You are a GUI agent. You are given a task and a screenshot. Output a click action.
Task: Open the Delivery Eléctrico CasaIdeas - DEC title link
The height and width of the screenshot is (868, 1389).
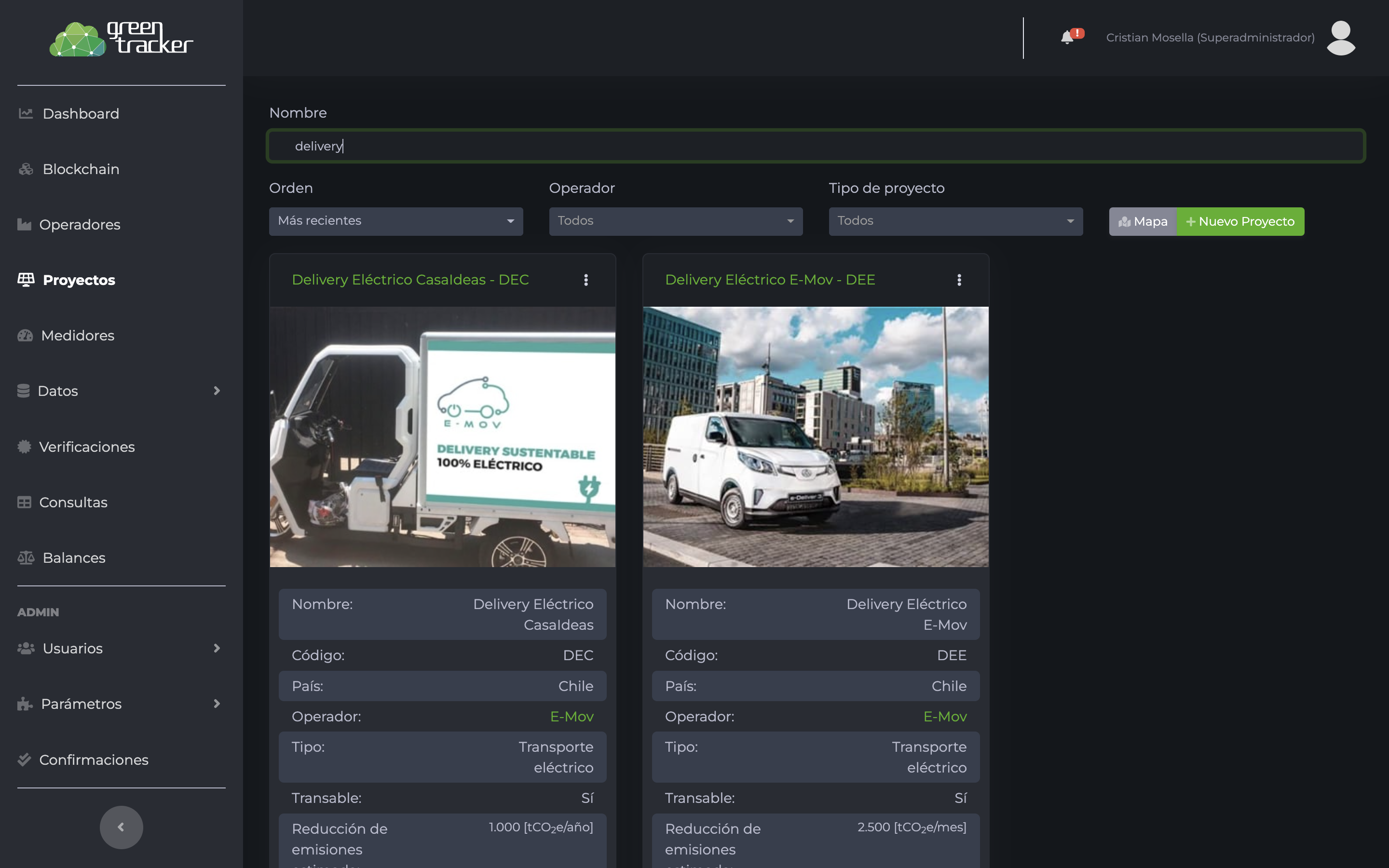coord(410,280)
